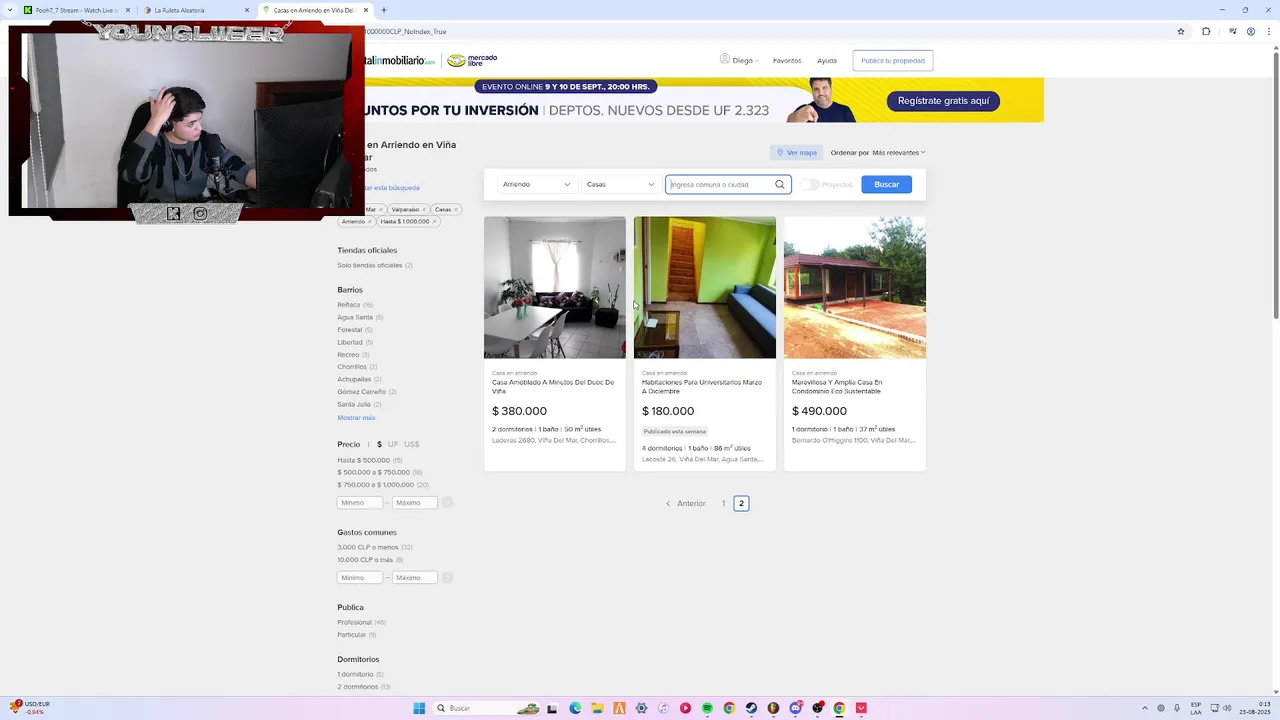Open a new browser tab
Viewport: 1280px width, 720px height.
click(384, 10)
